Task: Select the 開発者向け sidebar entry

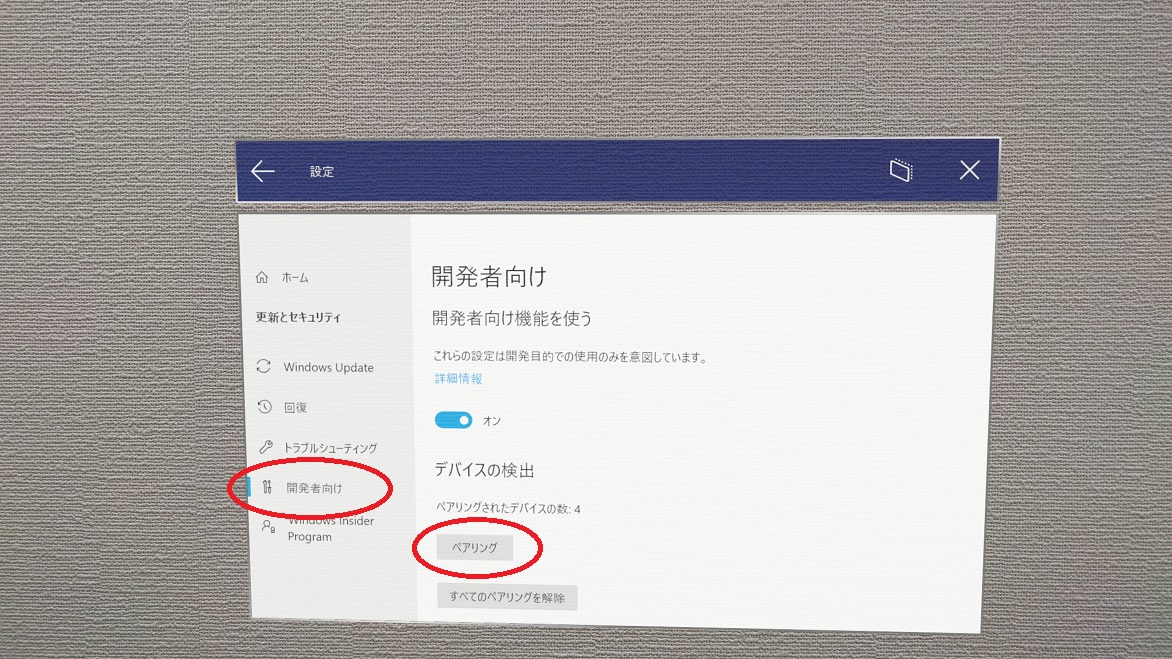Action: [302, 488]
